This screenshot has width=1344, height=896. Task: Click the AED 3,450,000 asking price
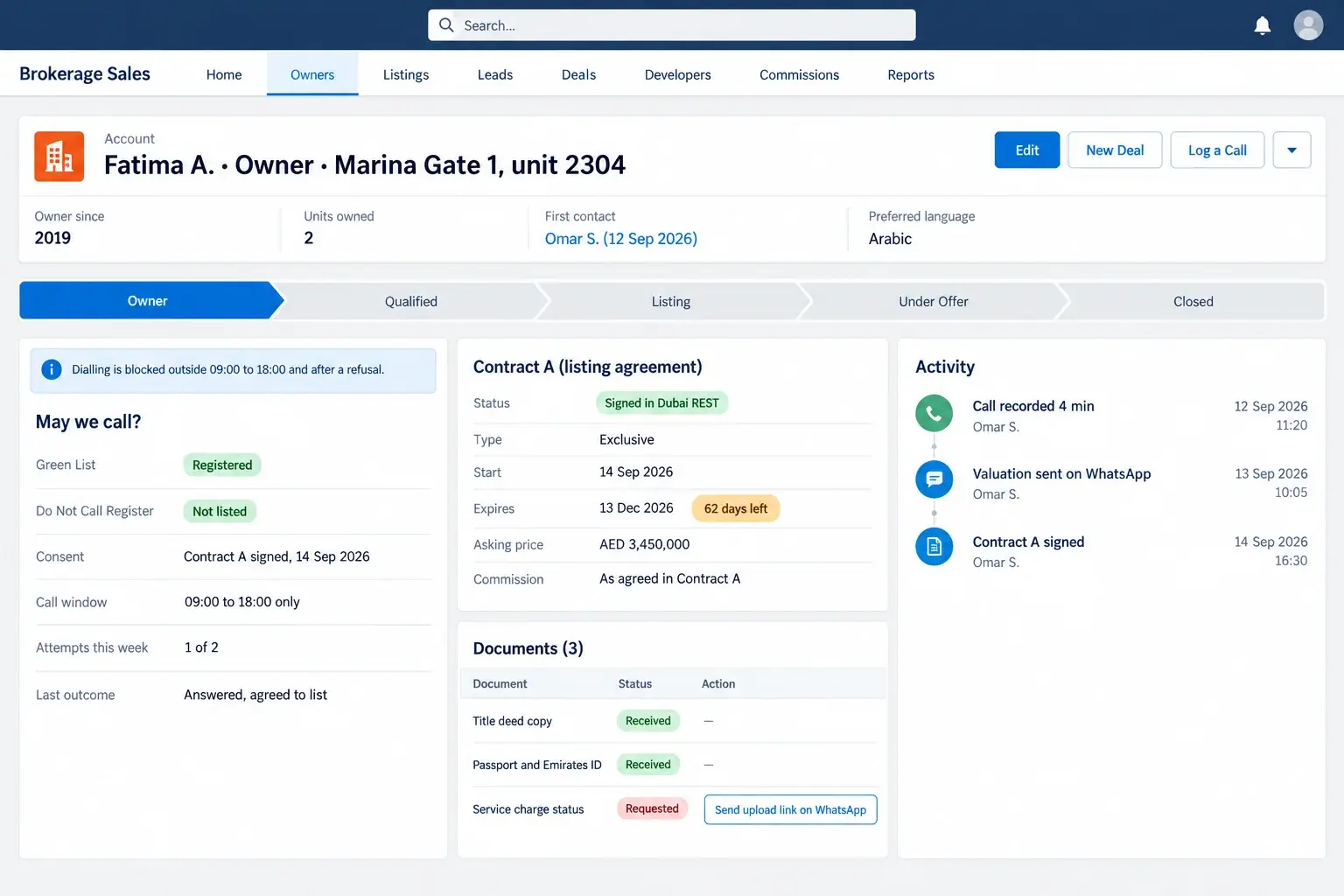(x=645, y=544)
